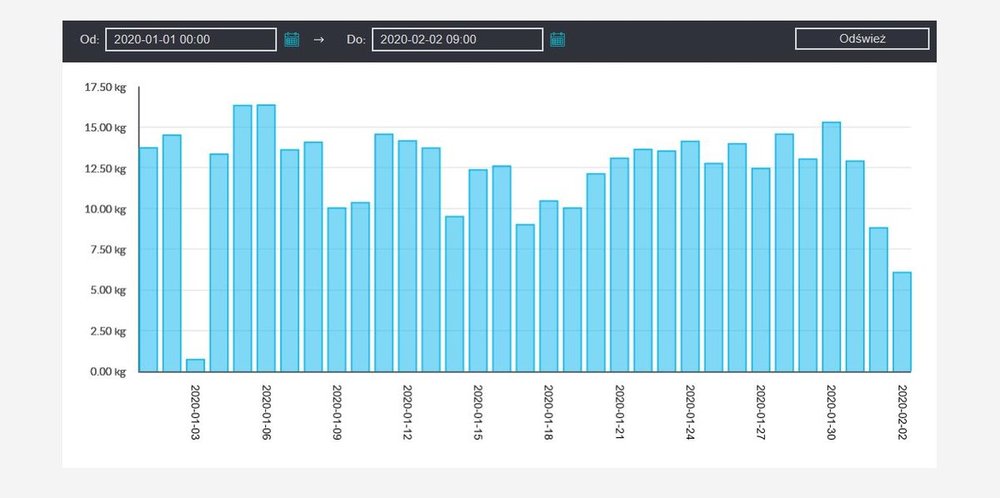1000x498 pixels.
Task: Open the calendar picker for the Do date
Action: [558, 39]
